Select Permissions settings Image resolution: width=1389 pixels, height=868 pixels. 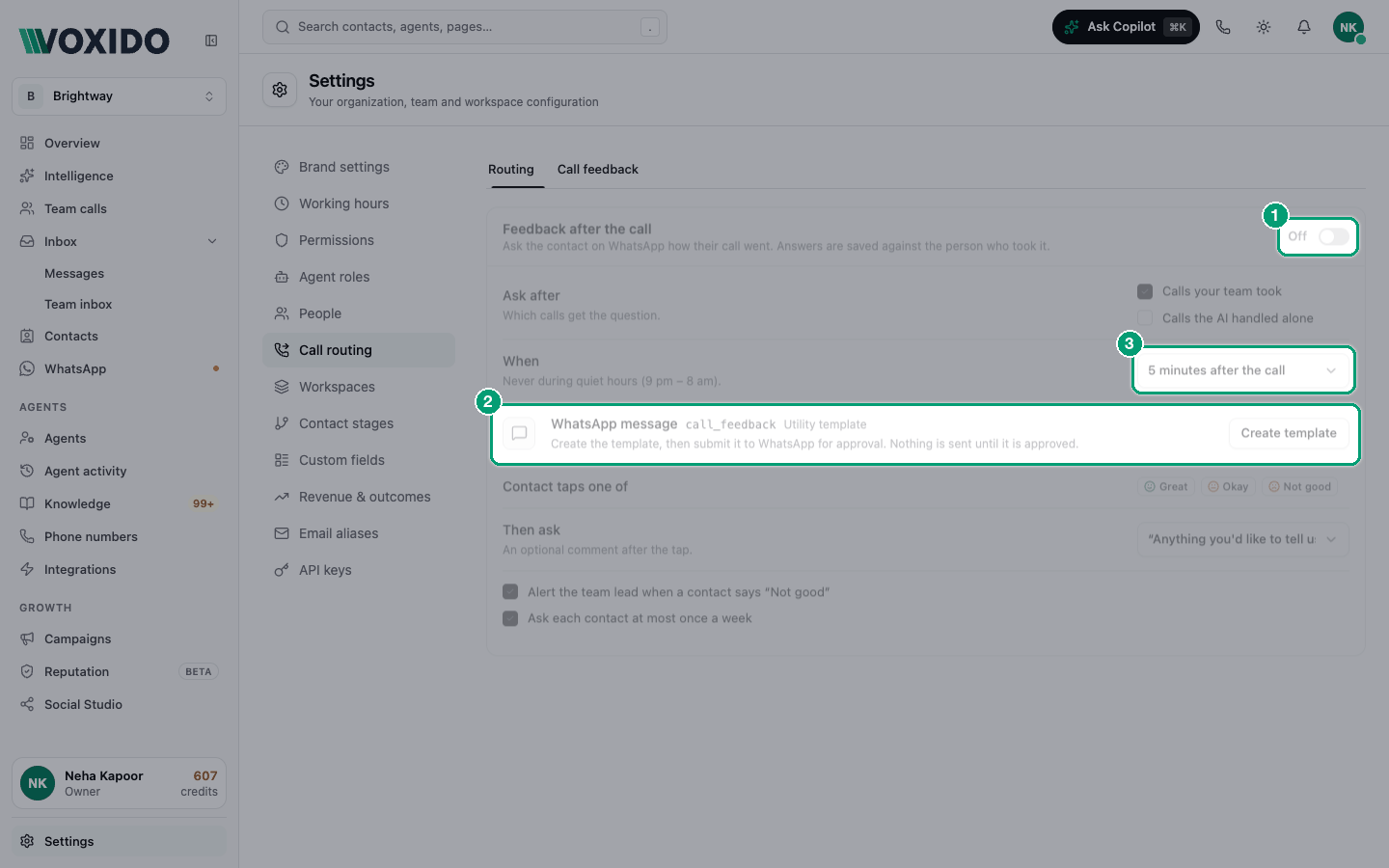(359, 240)
